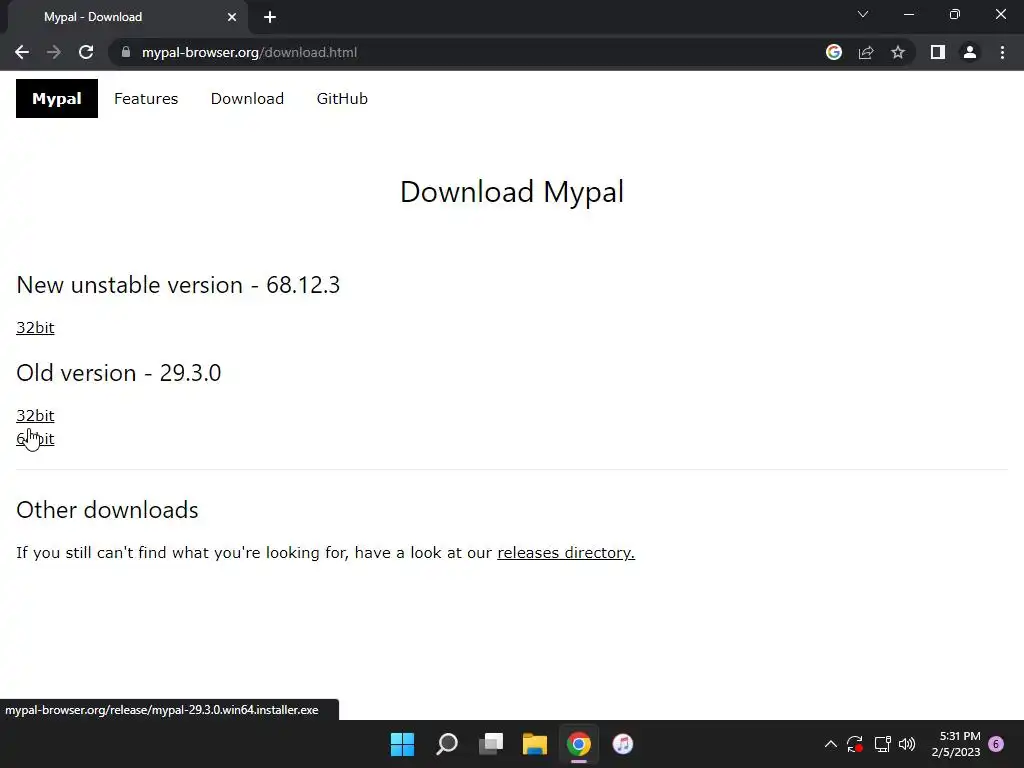Image resolution: width=1024 pixels, height=768 pixels.
Task: Open the volume tray icon
Action: point(907,744)
